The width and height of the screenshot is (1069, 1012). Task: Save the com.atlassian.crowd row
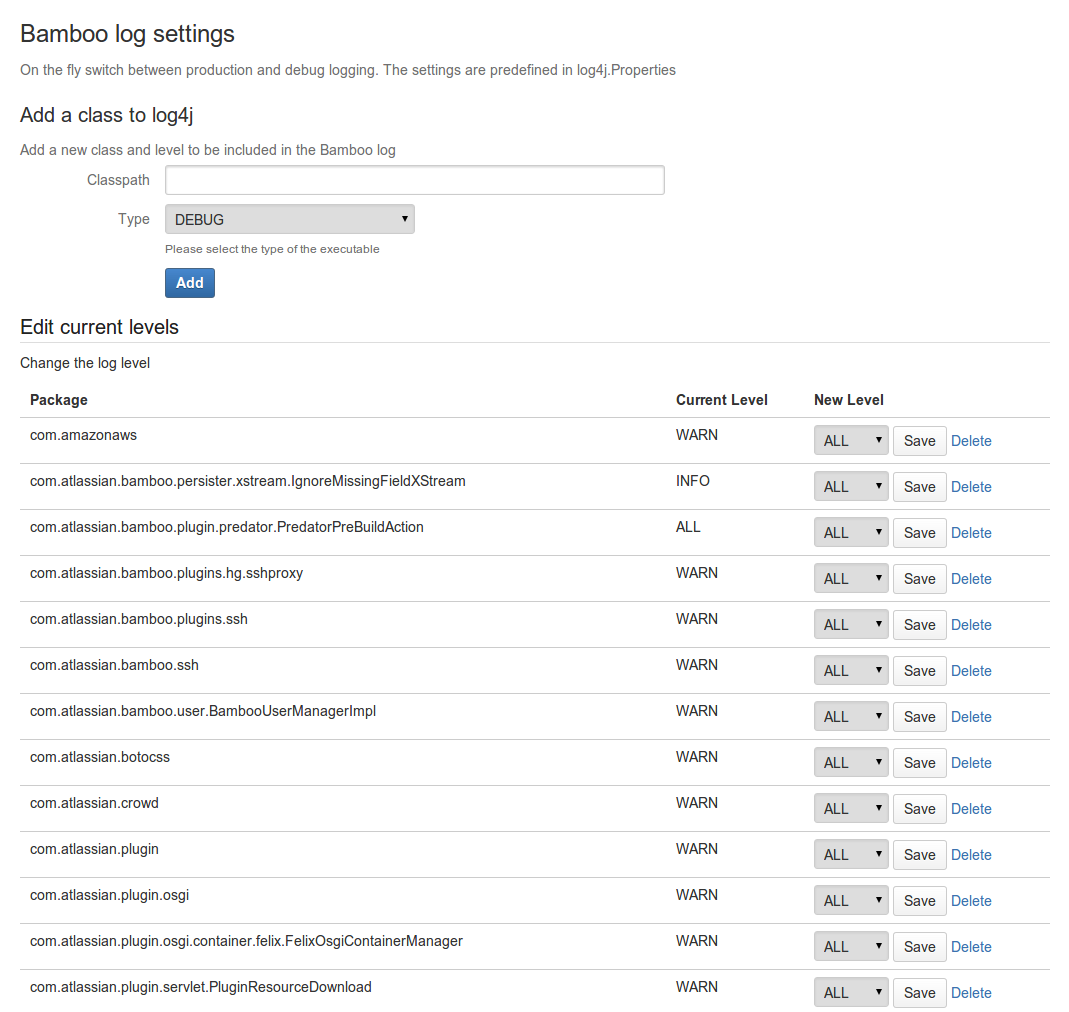(x=920, y=809)
